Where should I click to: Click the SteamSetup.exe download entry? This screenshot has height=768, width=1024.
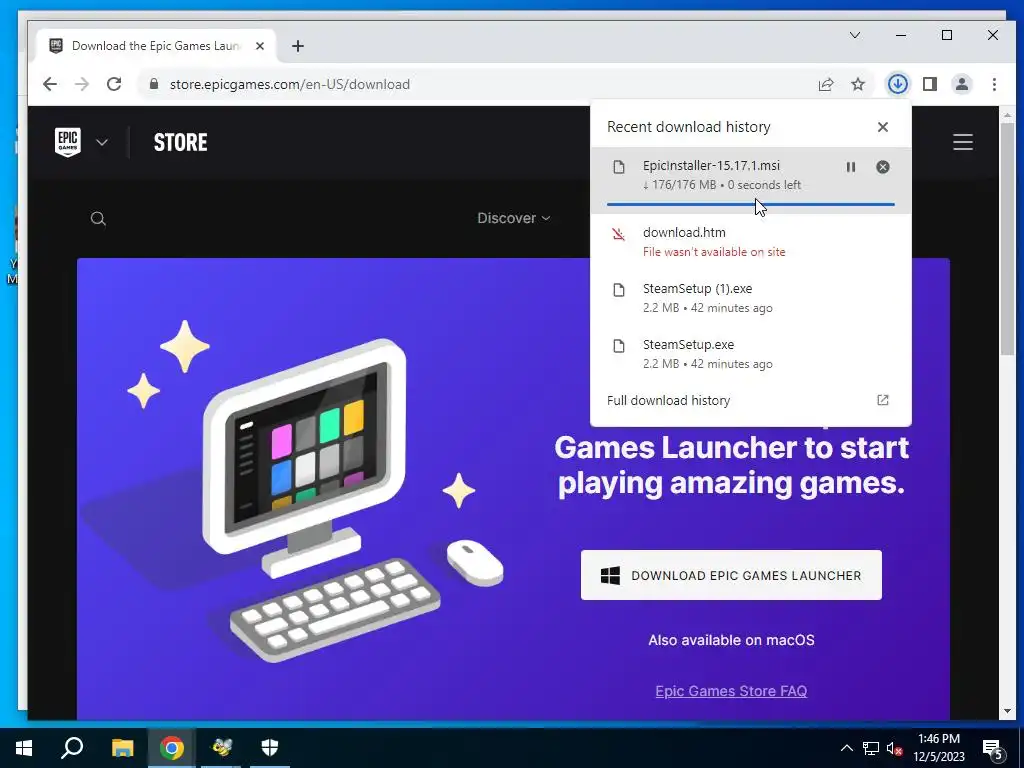[750, 354]
